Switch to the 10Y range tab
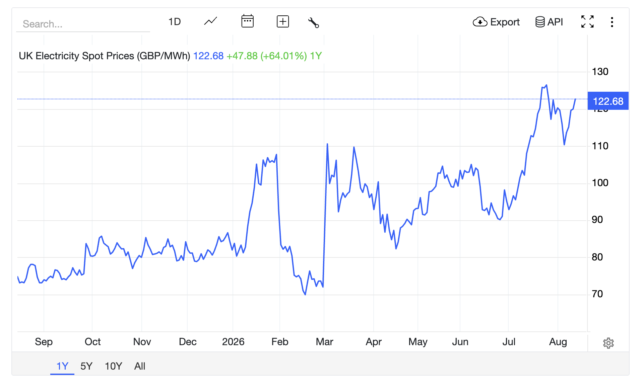Image resolution: width=640 pixels, height=389 pixels. click(x=113, y=366)
